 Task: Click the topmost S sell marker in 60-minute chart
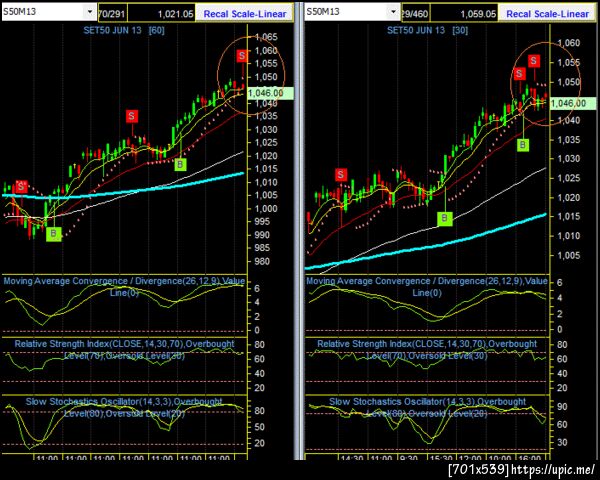point(241,56)
